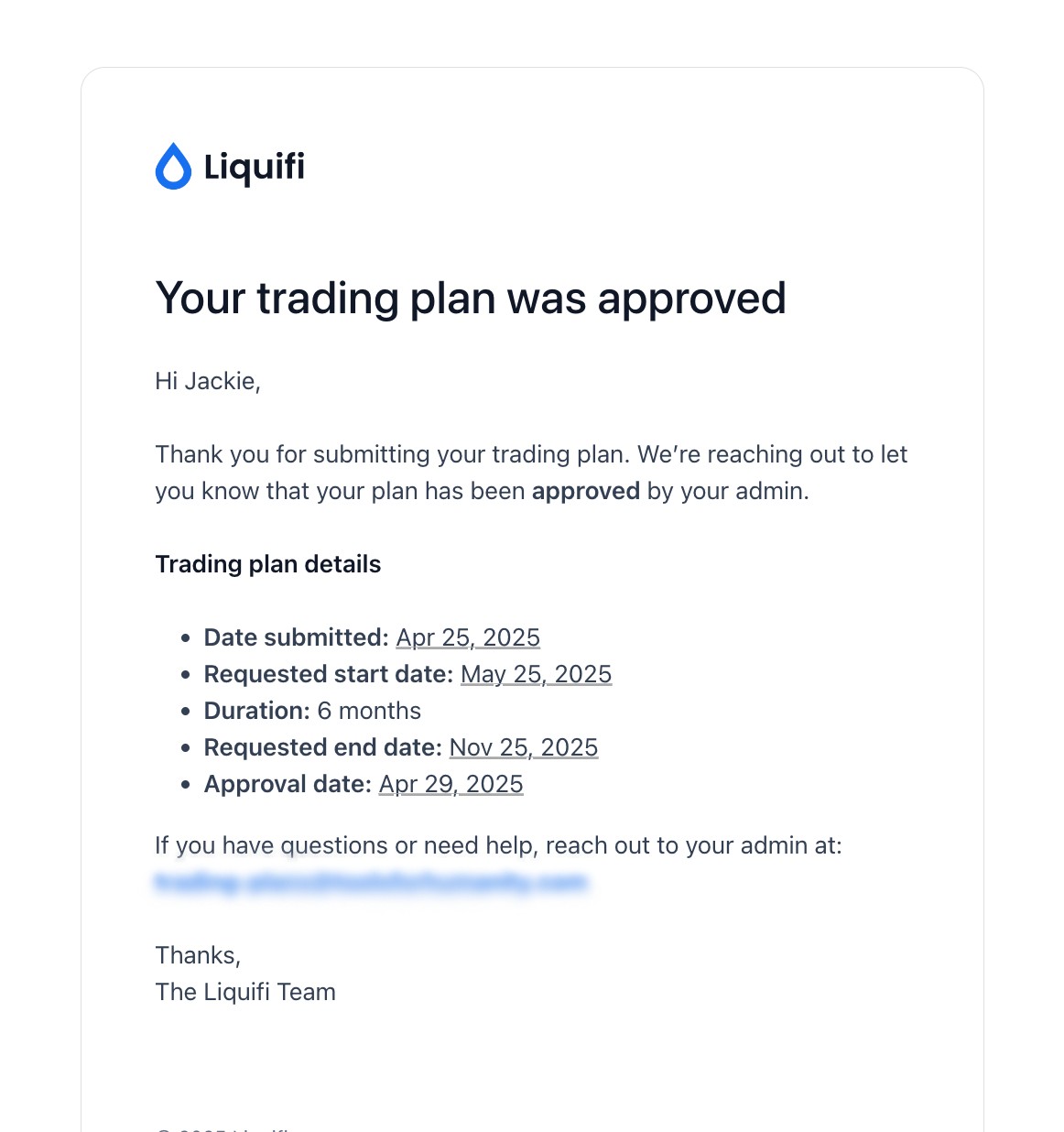The height and width of the screenshot is (1132, 1064).
Task: Click the '6 months' duration value
Action: point(369,711)
